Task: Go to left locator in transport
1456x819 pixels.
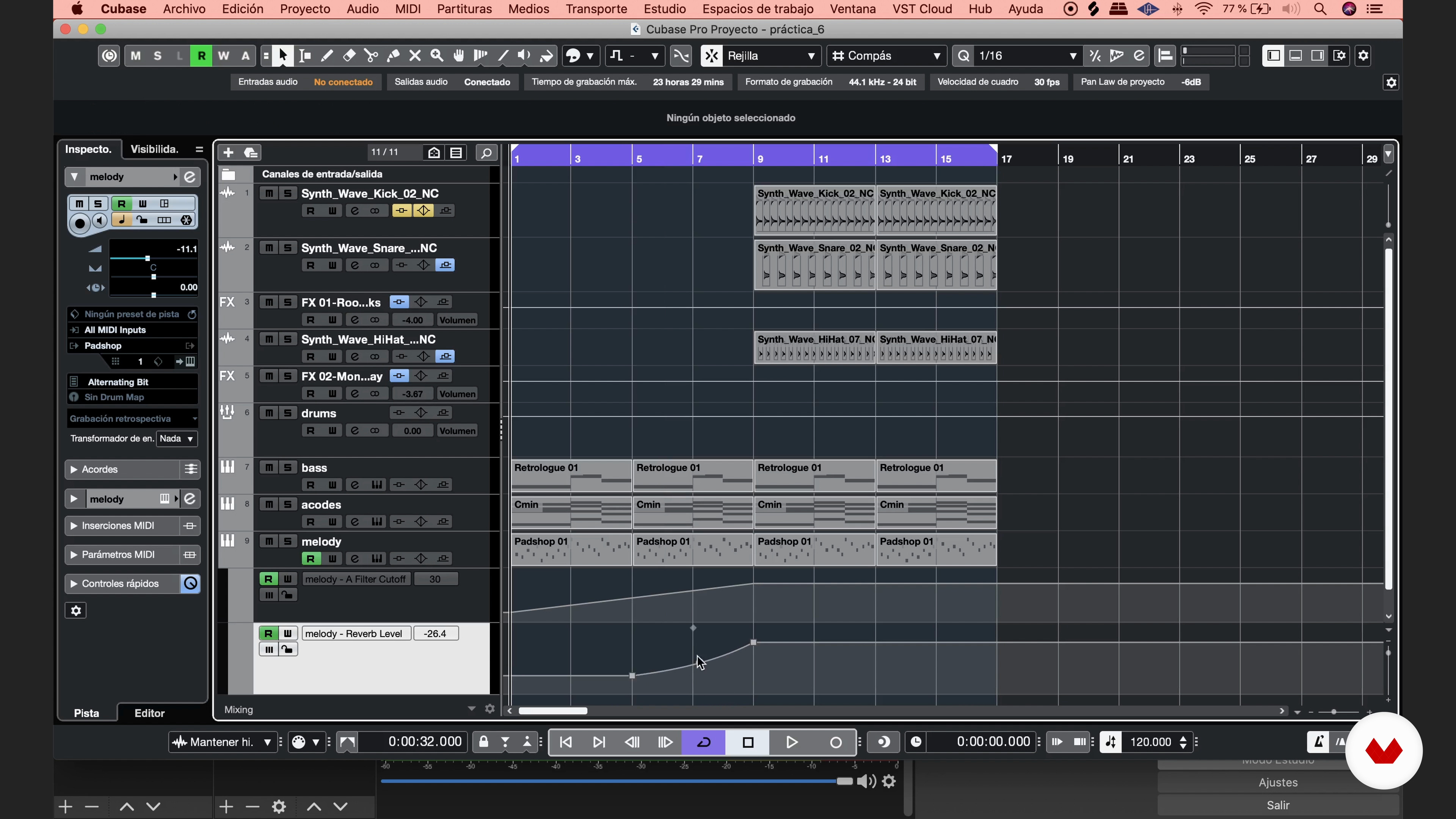Action: [x=566, y=742]
